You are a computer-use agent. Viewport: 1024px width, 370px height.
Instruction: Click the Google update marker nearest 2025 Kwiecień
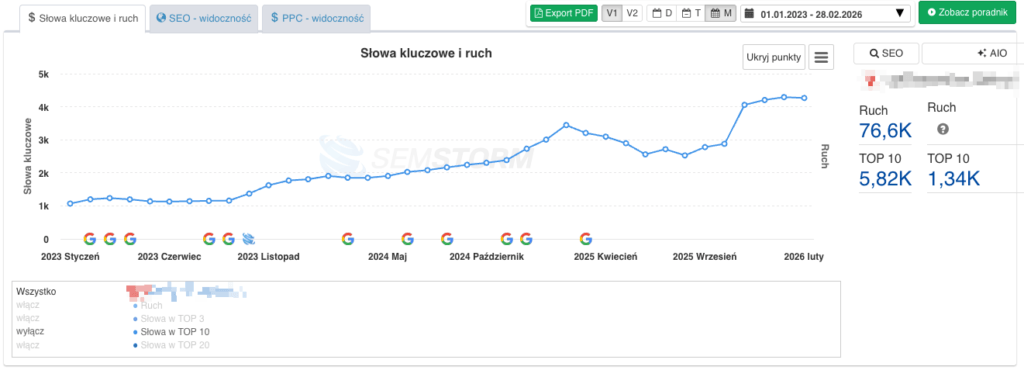pyautogui.click(x=586, y=239)
